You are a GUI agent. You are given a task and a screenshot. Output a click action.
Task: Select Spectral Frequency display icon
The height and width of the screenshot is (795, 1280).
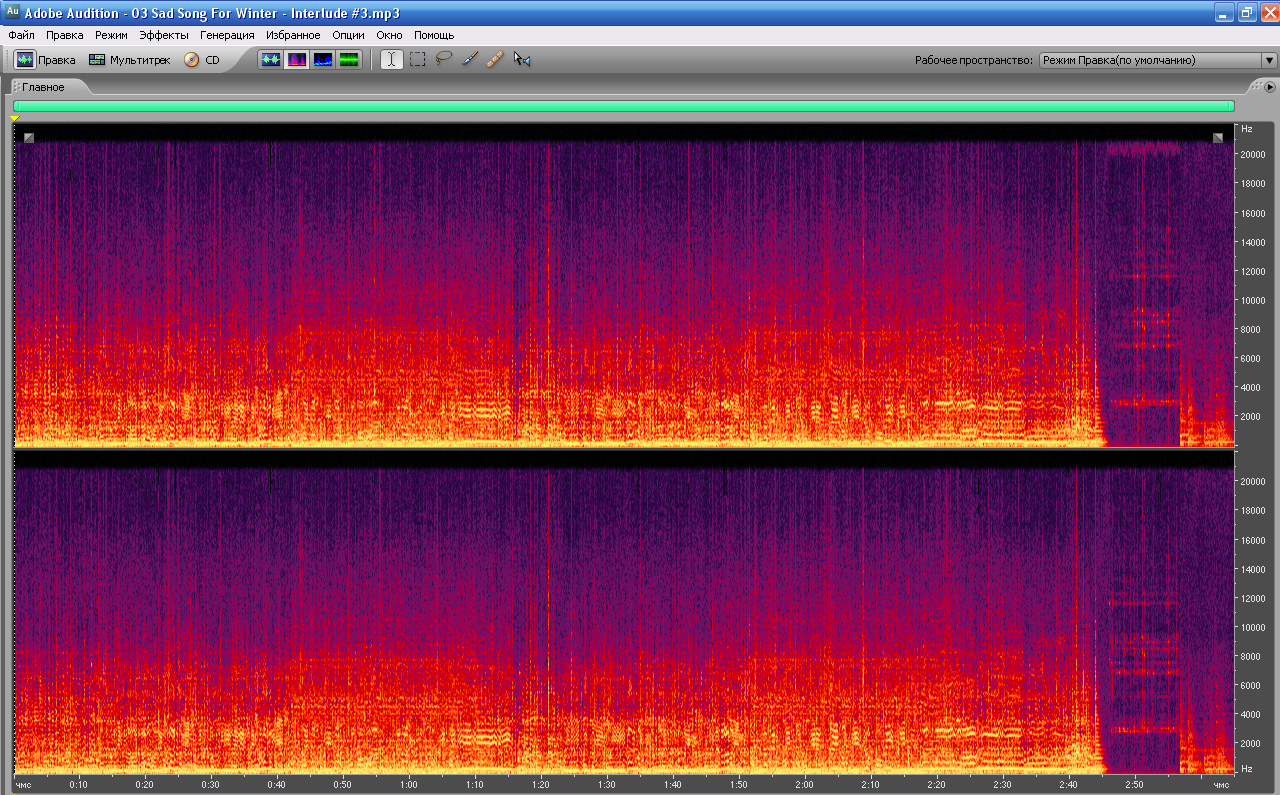(297, 60)
